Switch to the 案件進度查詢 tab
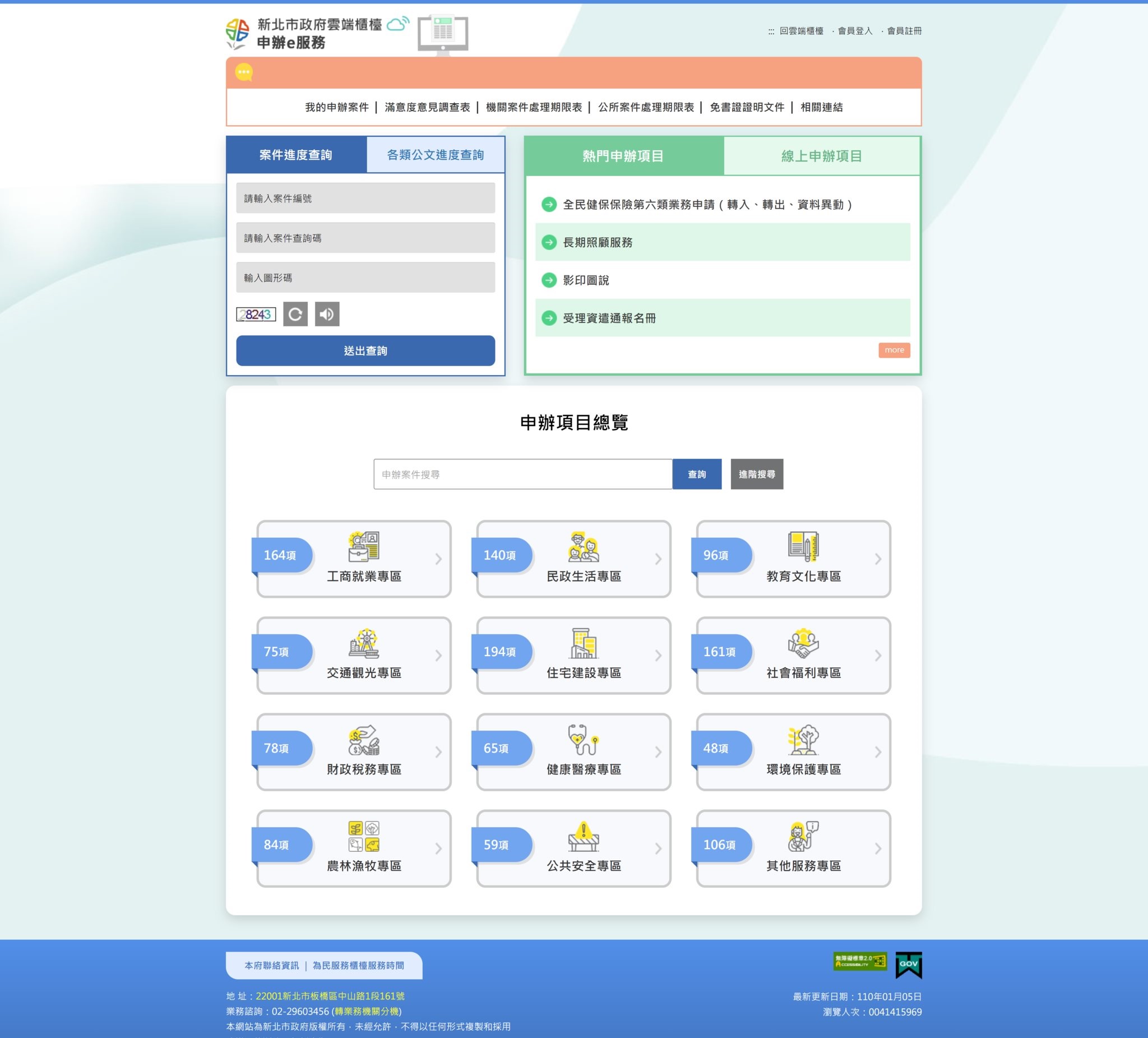The height and width of the screenshot is (1038, 1148). click(296, 154)
